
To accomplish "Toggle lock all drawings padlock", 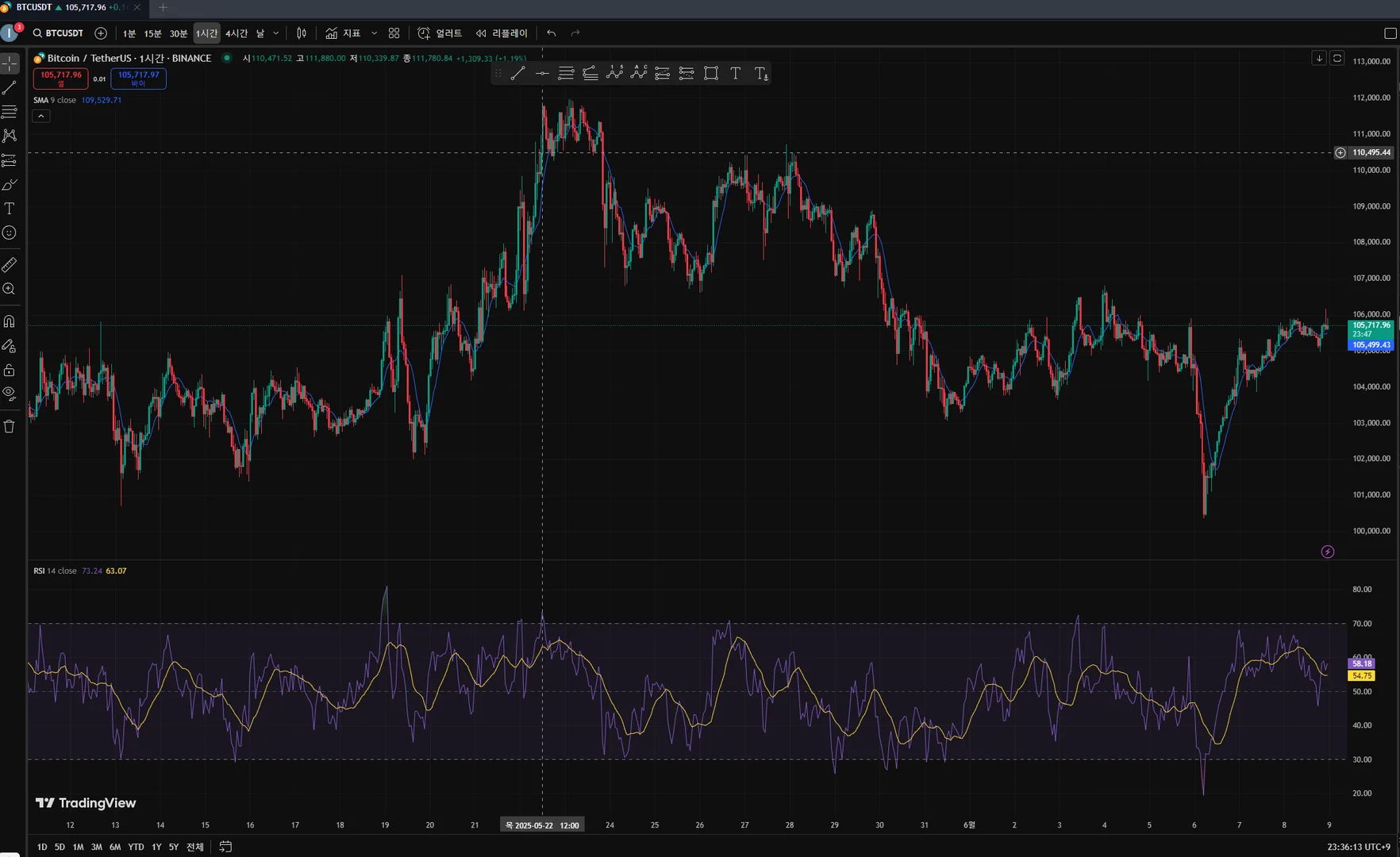I will 10,370.
